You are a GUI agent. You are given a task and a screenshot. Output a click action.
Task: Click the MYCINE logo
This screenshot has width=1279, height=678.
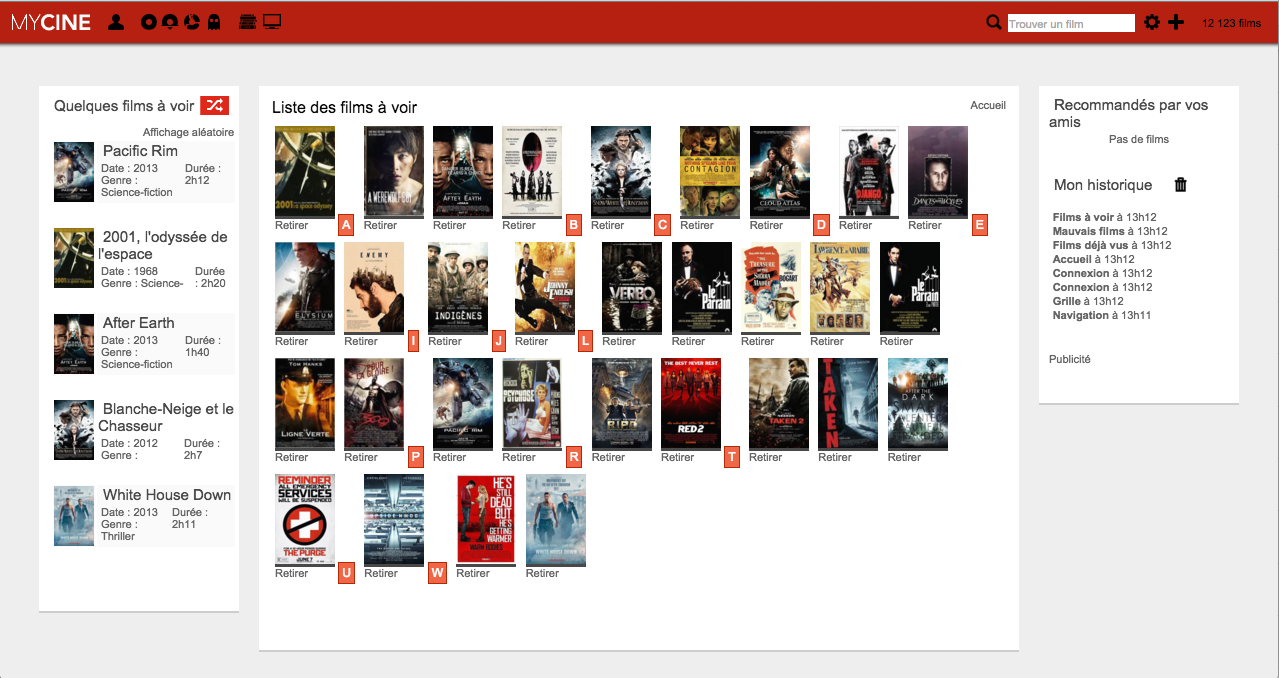pyautogui.click(x=51, y=22)
